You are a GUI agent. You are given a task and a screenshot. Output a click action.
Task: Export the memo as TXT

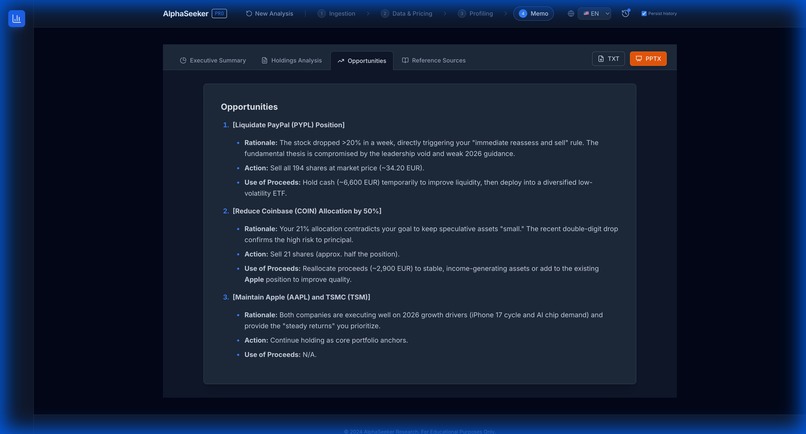pos(608,59)
